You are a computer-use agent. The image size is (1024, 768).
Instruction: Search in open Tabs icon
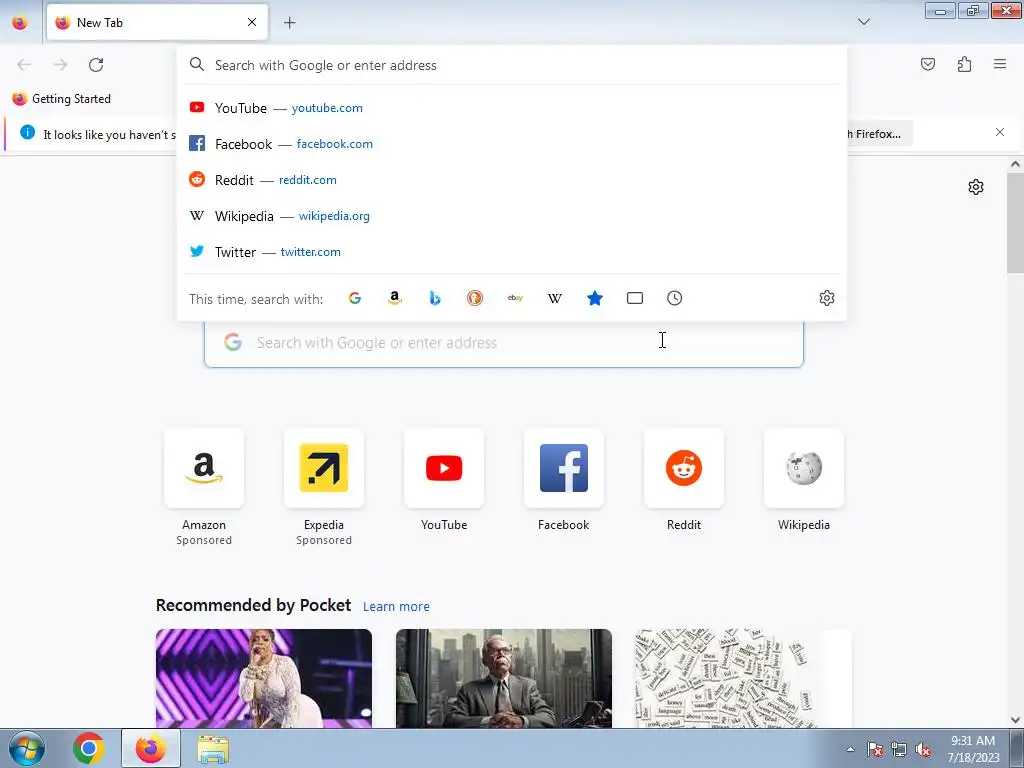click(x=635, y=298)
